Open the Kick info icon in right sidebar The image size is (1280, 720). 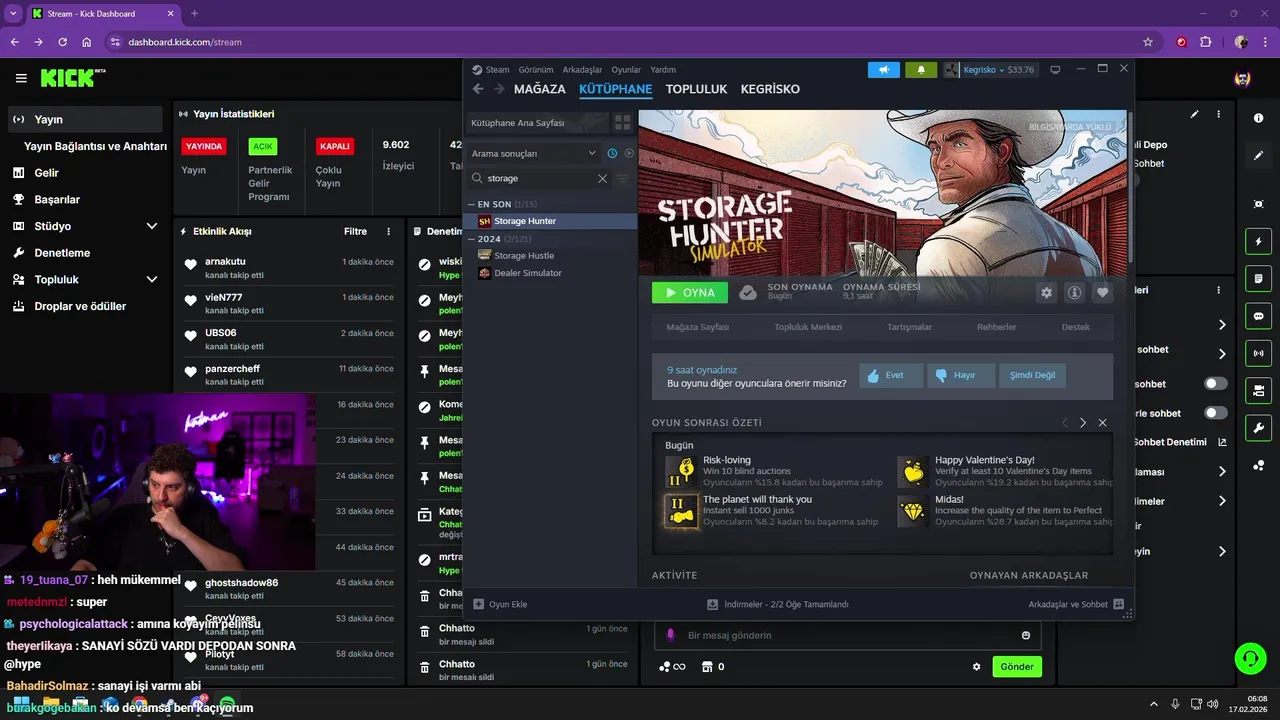[1258, 118]
